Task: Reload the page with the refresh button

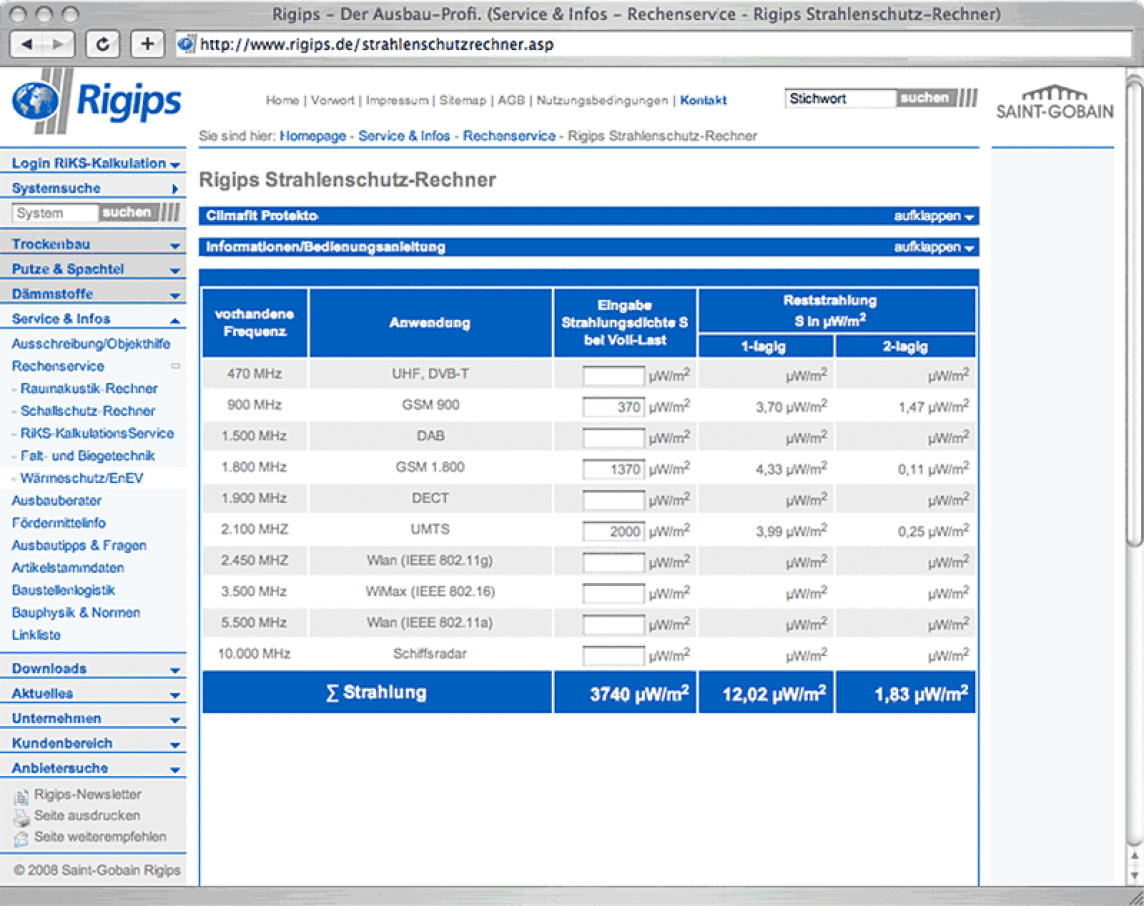Action: point(103,44)
